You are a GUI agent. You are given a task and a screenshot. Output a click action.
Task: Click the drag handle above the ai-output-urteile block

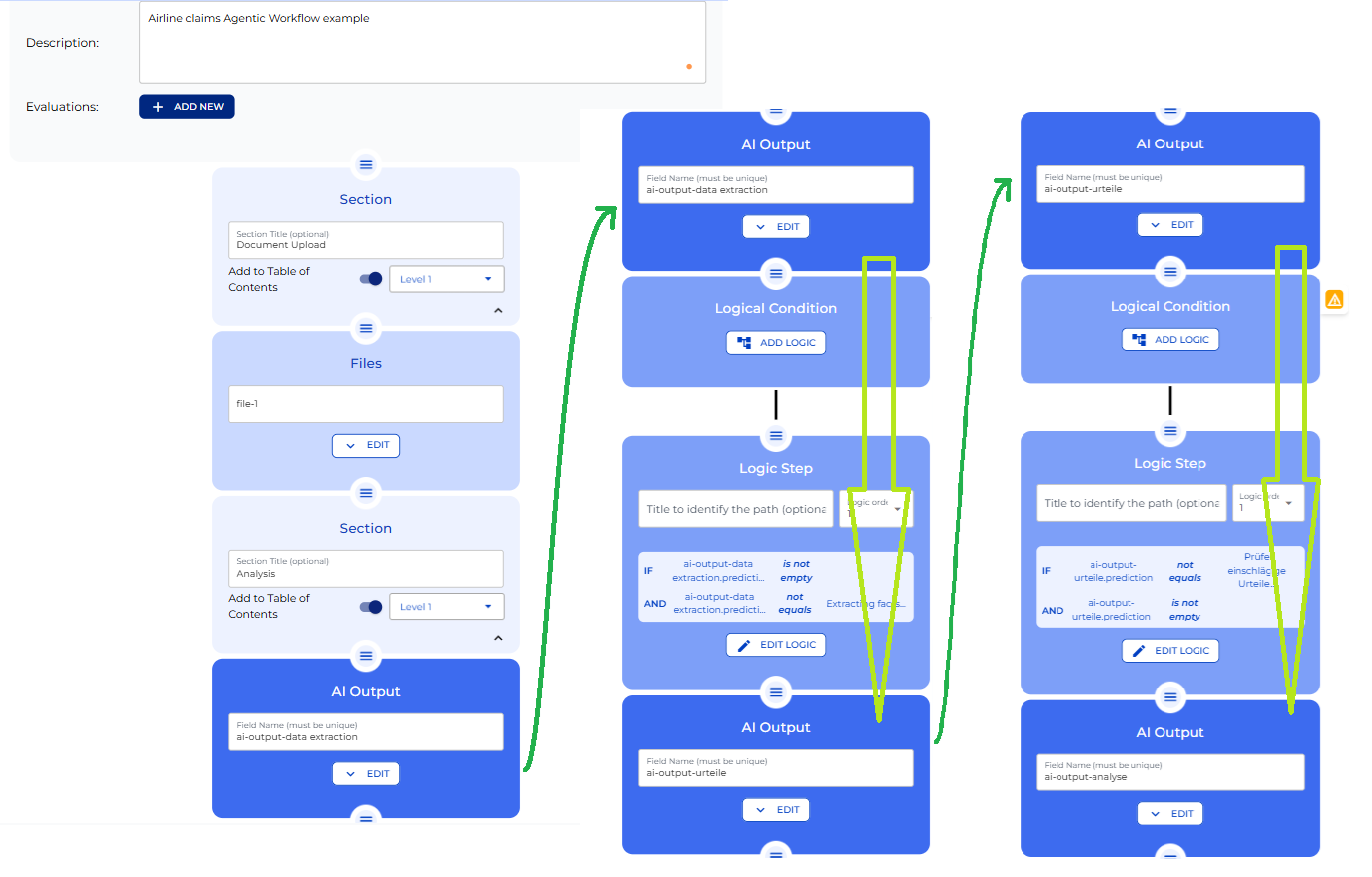776,692
